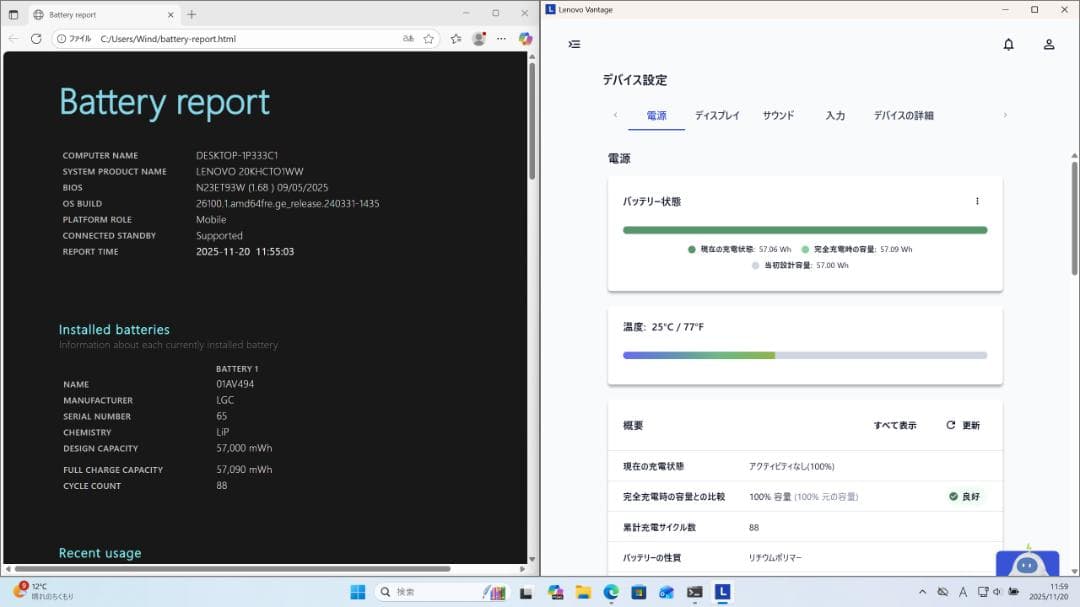This screenshot has height=607, width=1080.
Task: Click the temperature gauge bar
Action: tap(805, 354)
